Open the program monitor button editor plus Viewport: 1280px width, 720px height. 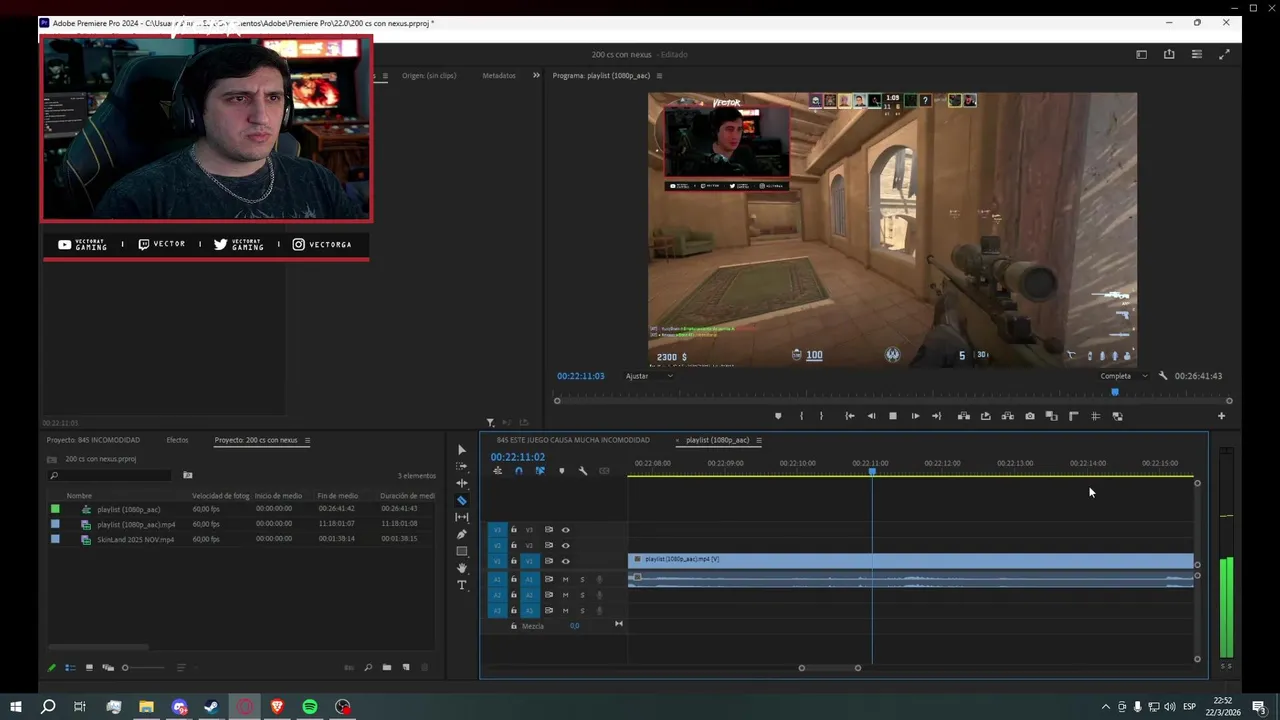click(x=1221, y=416)
